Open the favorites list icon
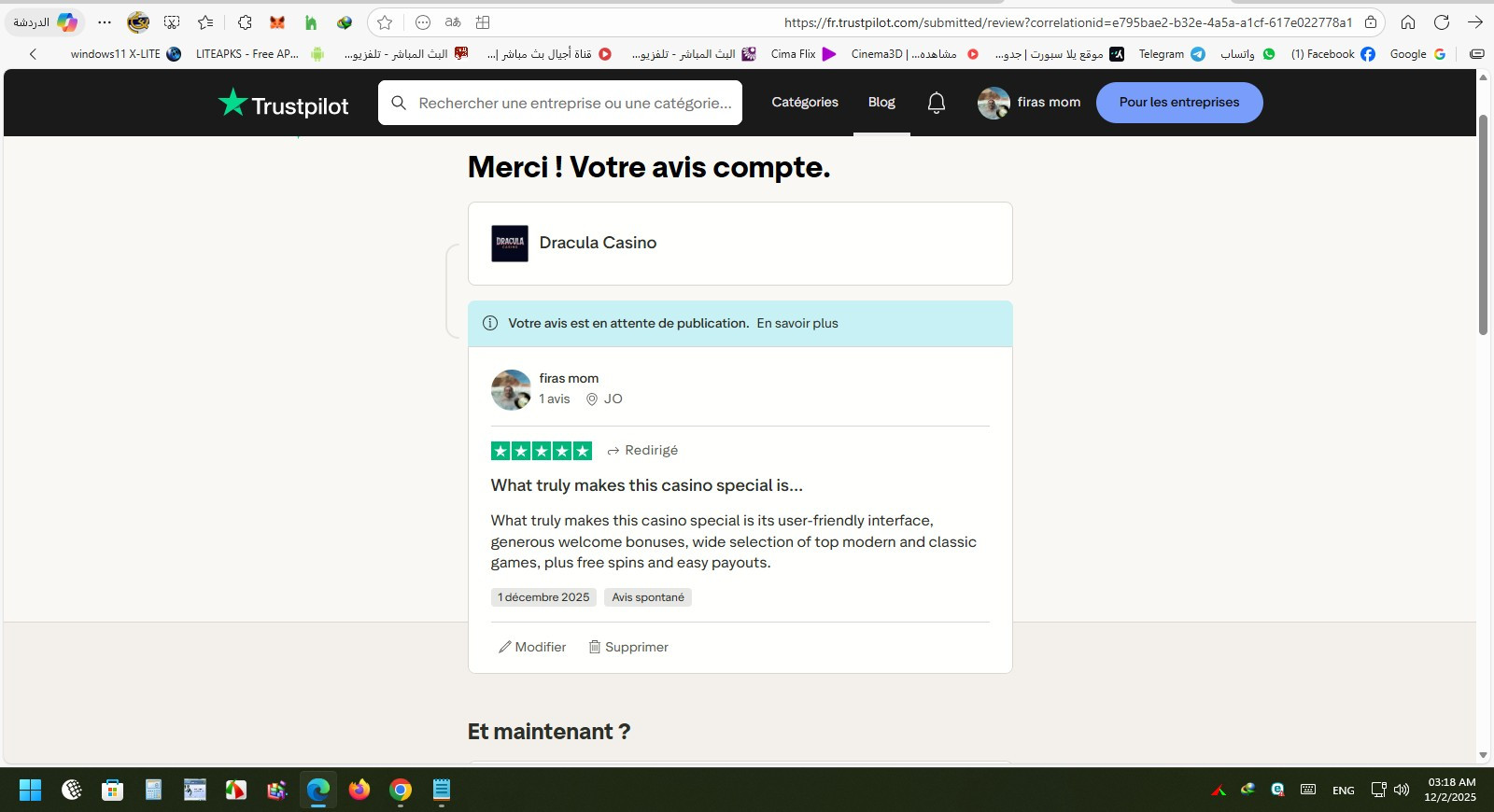The height and width of the screenshot is (812, 1494). point(205,22)
